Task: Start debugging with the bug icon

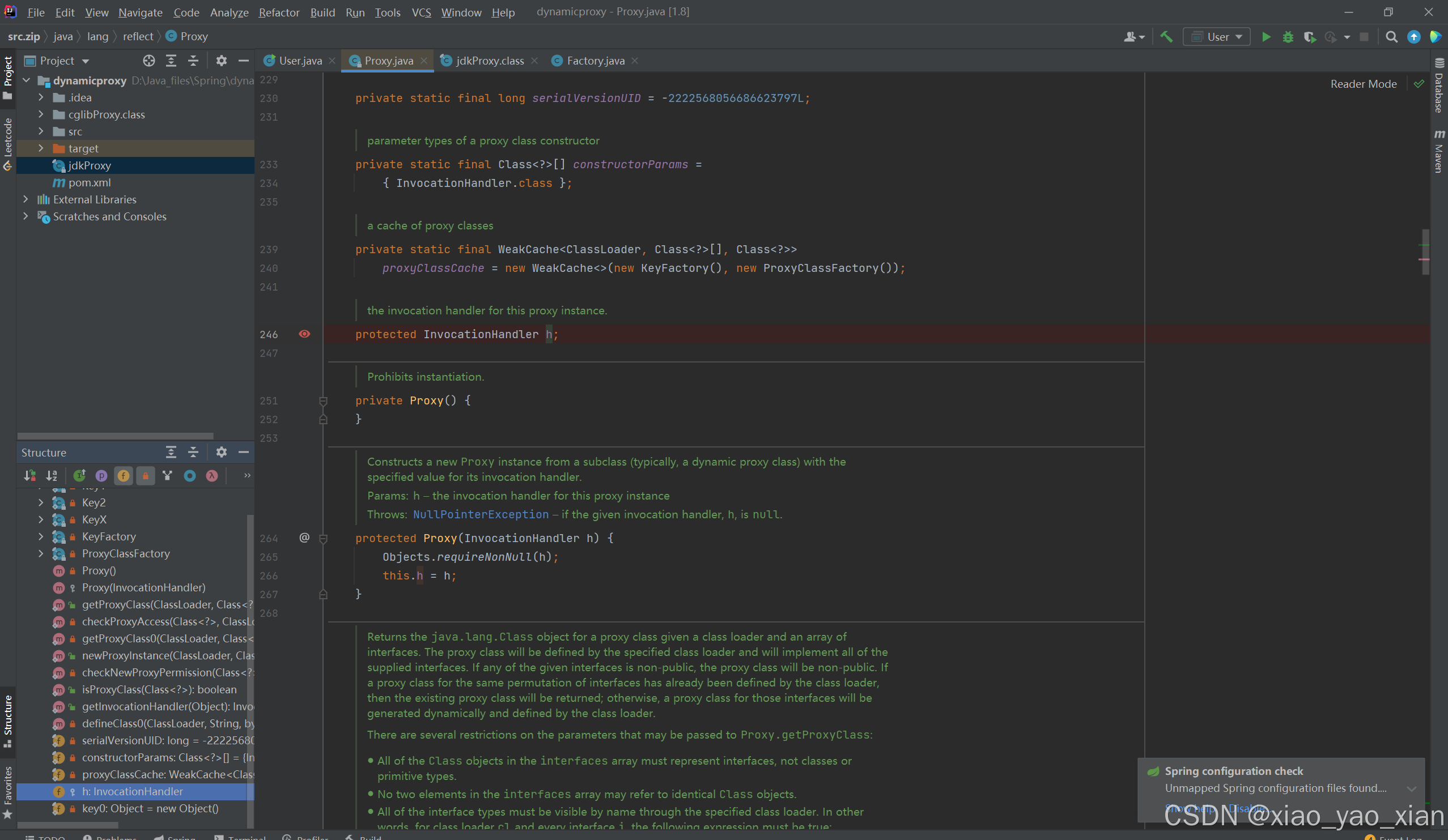Action: pos(1288,37)
